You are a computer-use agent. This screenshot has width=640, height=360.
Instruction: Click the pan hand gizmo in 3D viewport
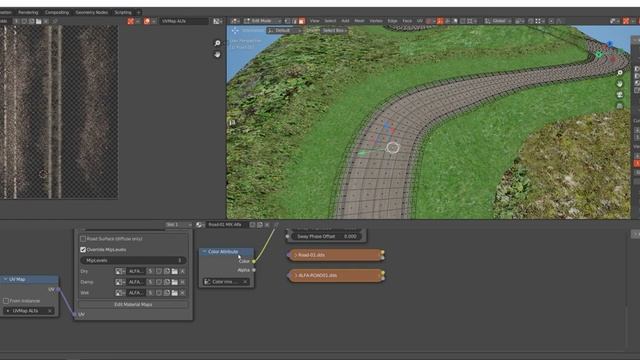[x=620, y=84]
